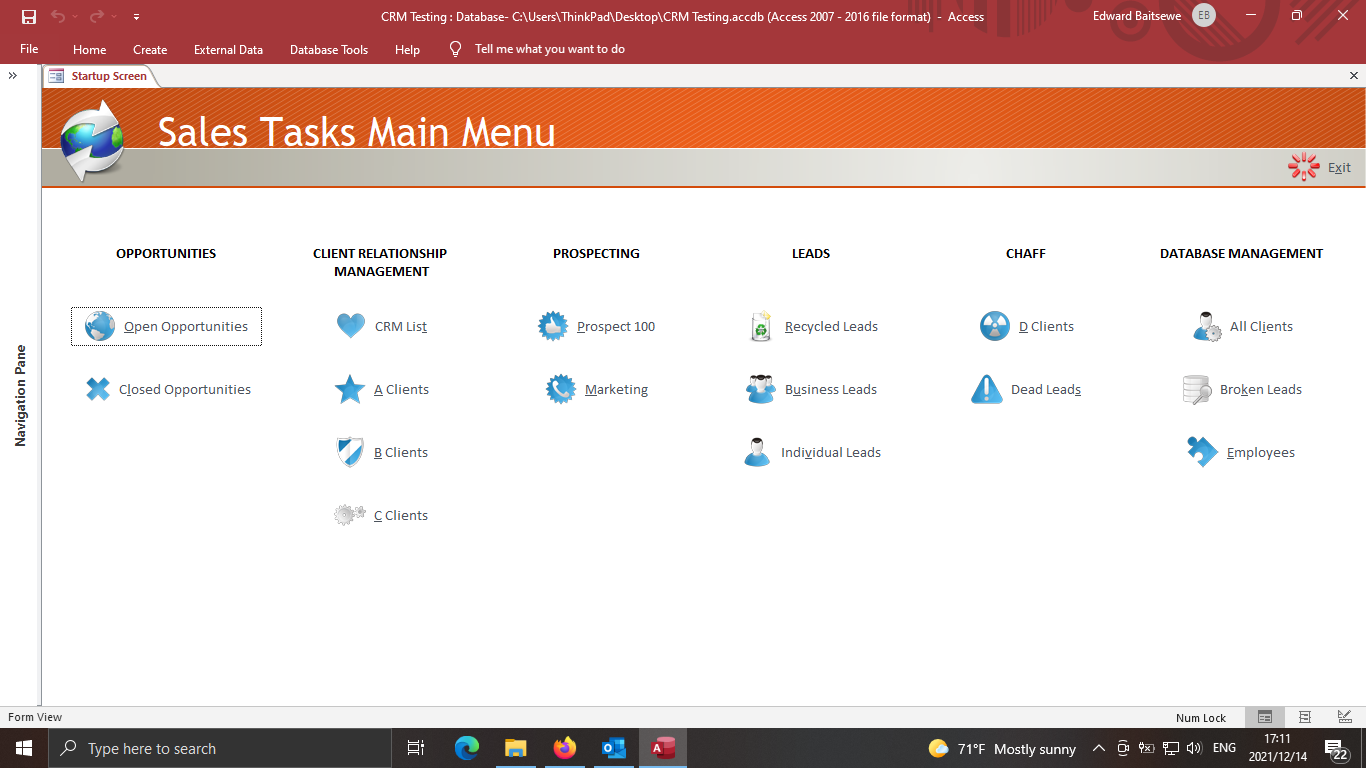
Task: Click the Tell me what you want field
Action: click(x=549, y=48)
